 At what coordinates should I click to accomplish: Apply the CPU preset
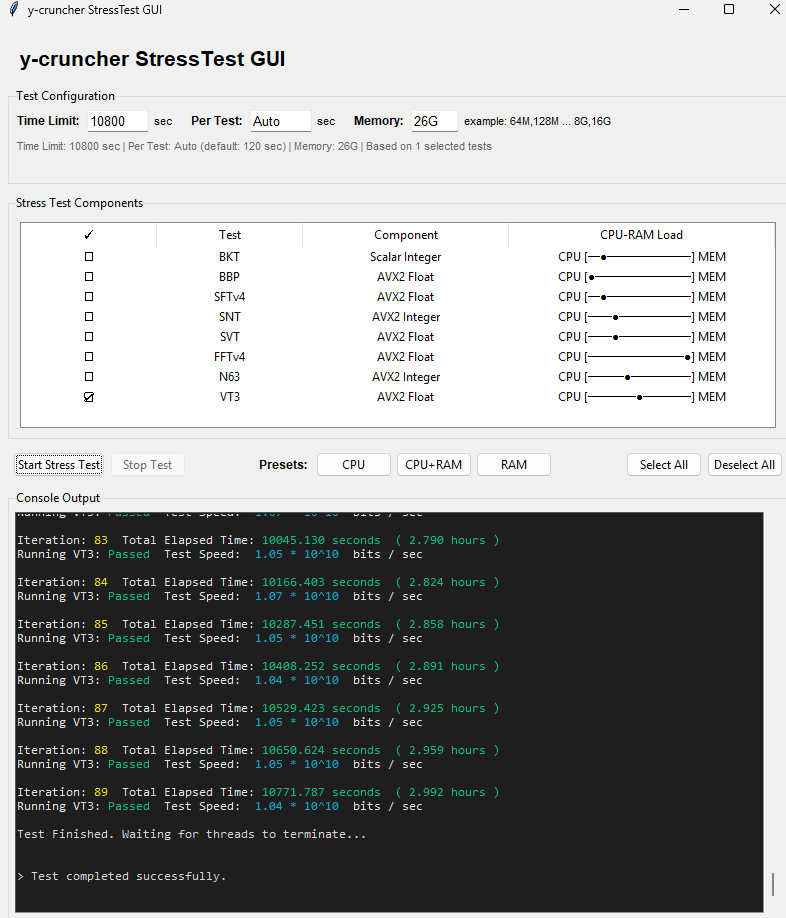pos(353,465)
